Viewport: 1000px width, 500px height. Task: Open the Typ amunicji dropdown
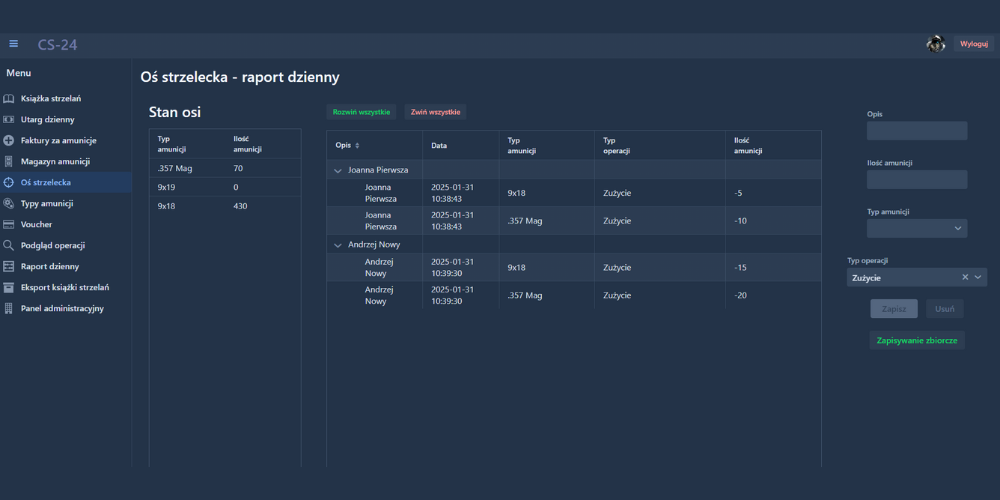coord(916,229)
